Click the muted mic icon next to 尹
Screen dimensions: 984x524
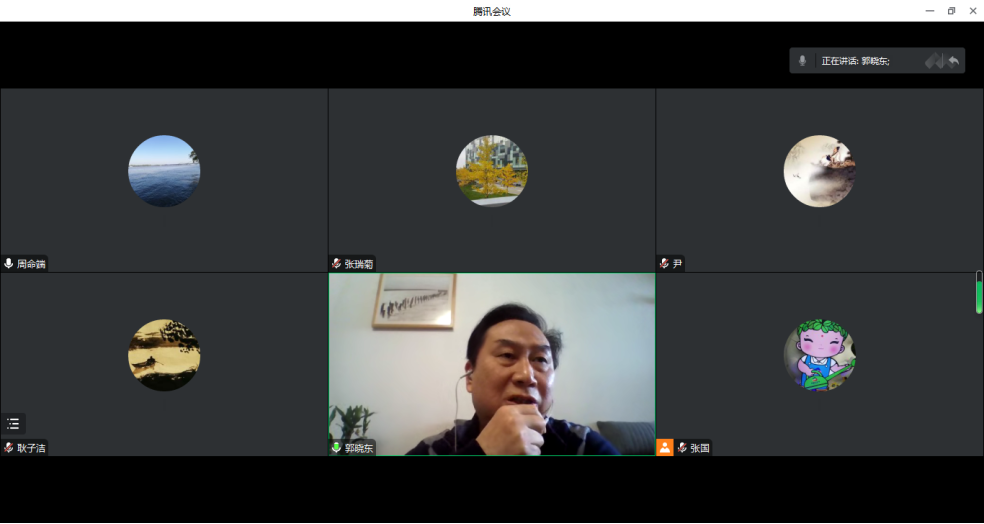(x=664, y=264)
